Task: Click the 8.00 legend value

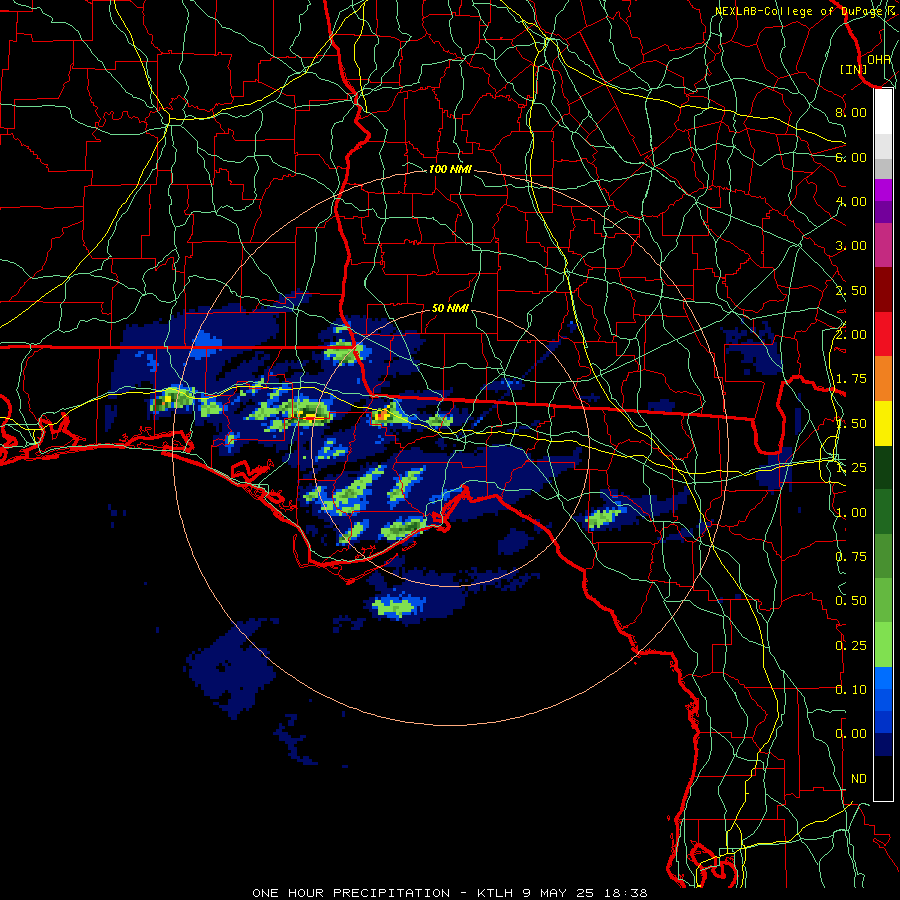Action: click(x=851, y=112)
